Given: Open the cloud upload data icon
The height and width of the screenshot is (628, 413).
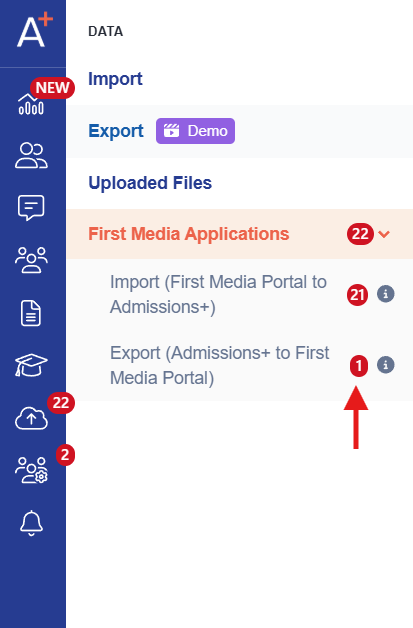Looking at the screenshot, I should [31, 418].
